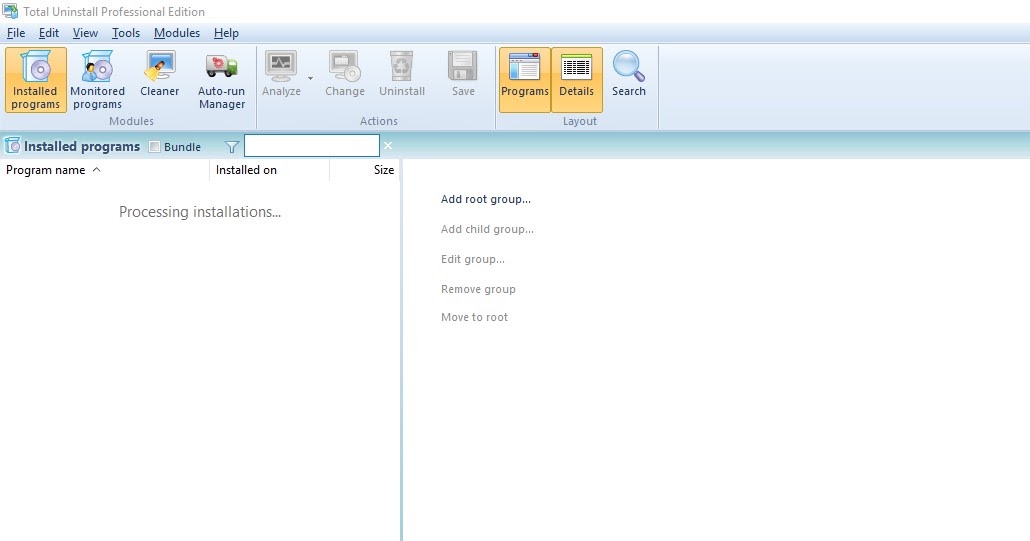The width and height of the screenshot is (1030, 541).
Task: Open the Edit menu
Action: 49,33
